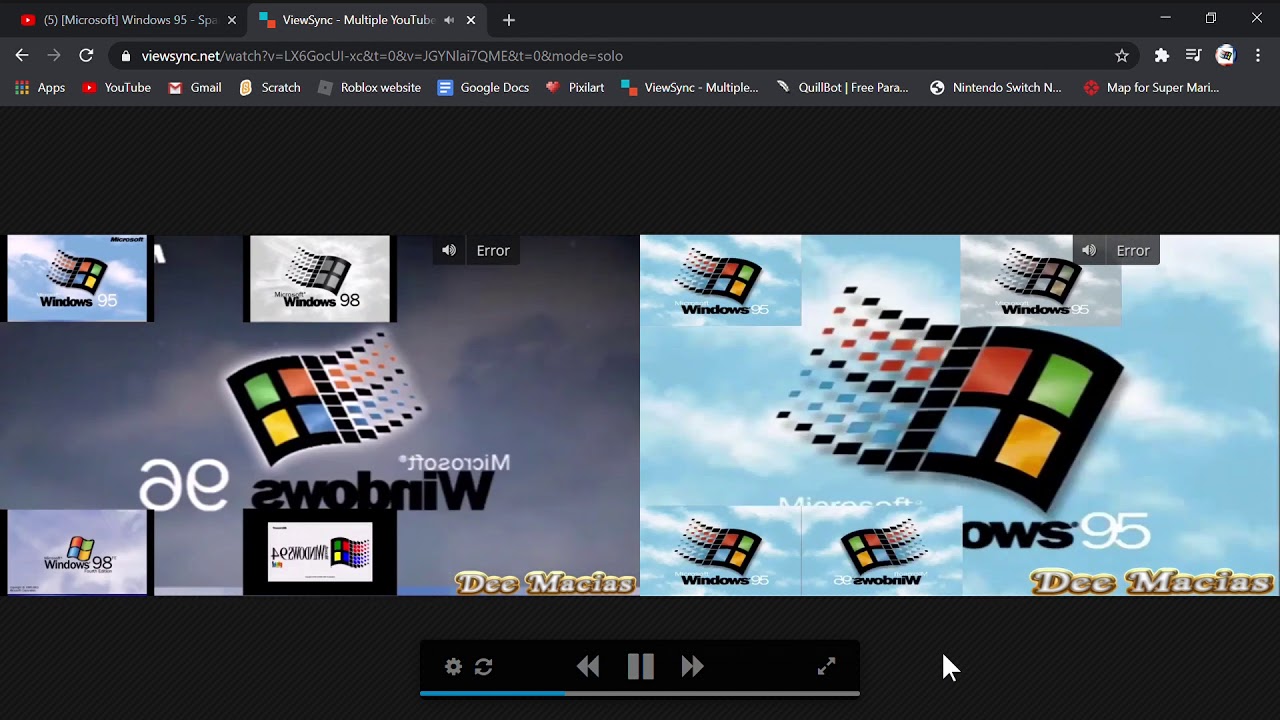Open the QuillBot | Free Para bookmark
This screenshot has height=720, width=1280.
[843, 88]
